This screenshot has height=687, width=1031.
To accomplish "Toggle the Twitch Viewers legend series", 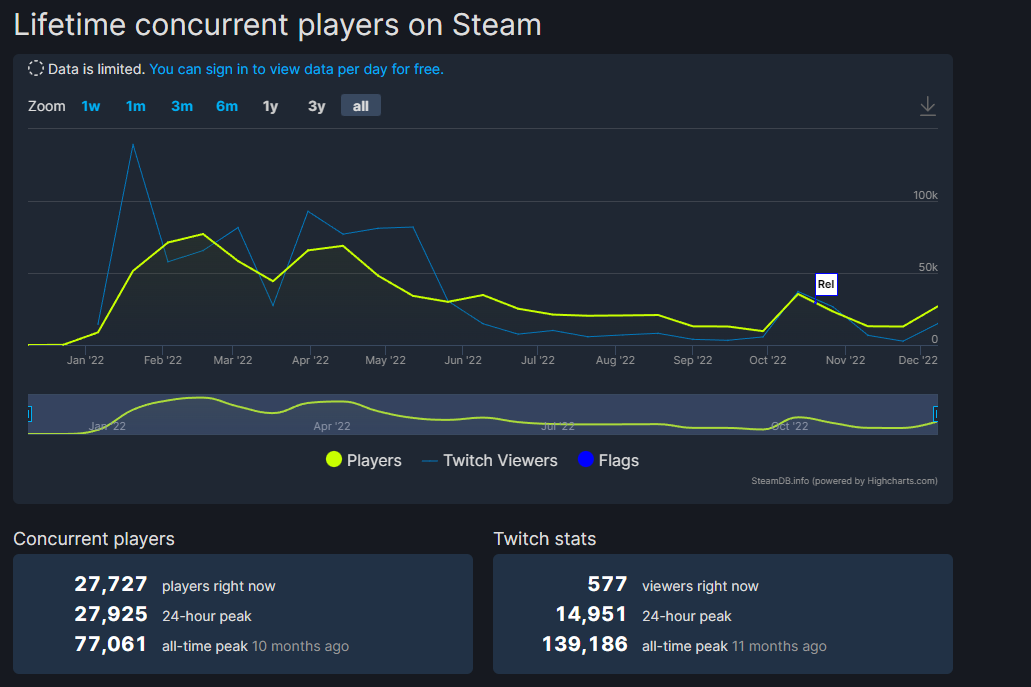I will [x=490, y=460].
